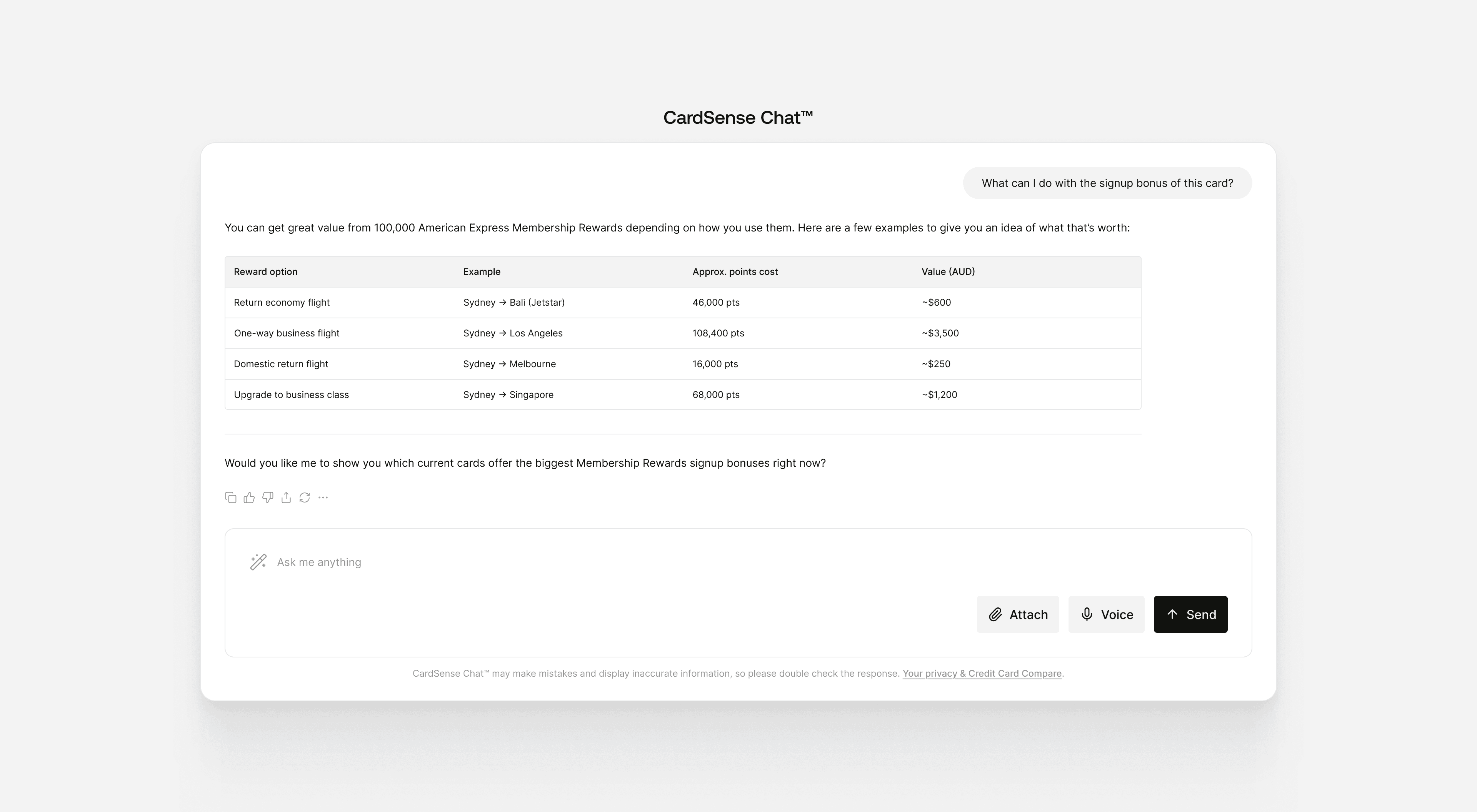
Task: Regenerate the response
Action: point(305,498)
